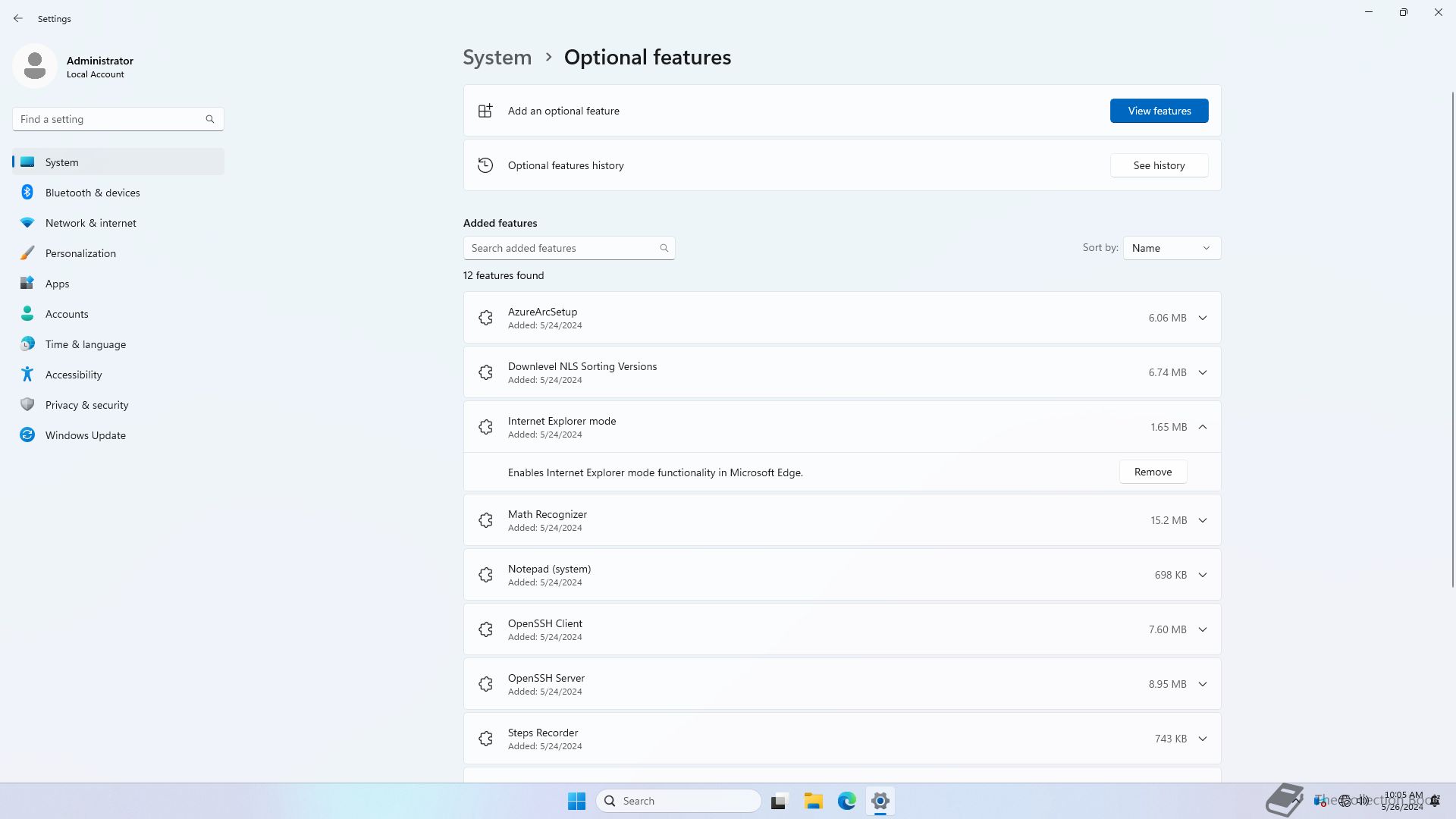Remove Internet Explorer mode feature

(1153, 472)
